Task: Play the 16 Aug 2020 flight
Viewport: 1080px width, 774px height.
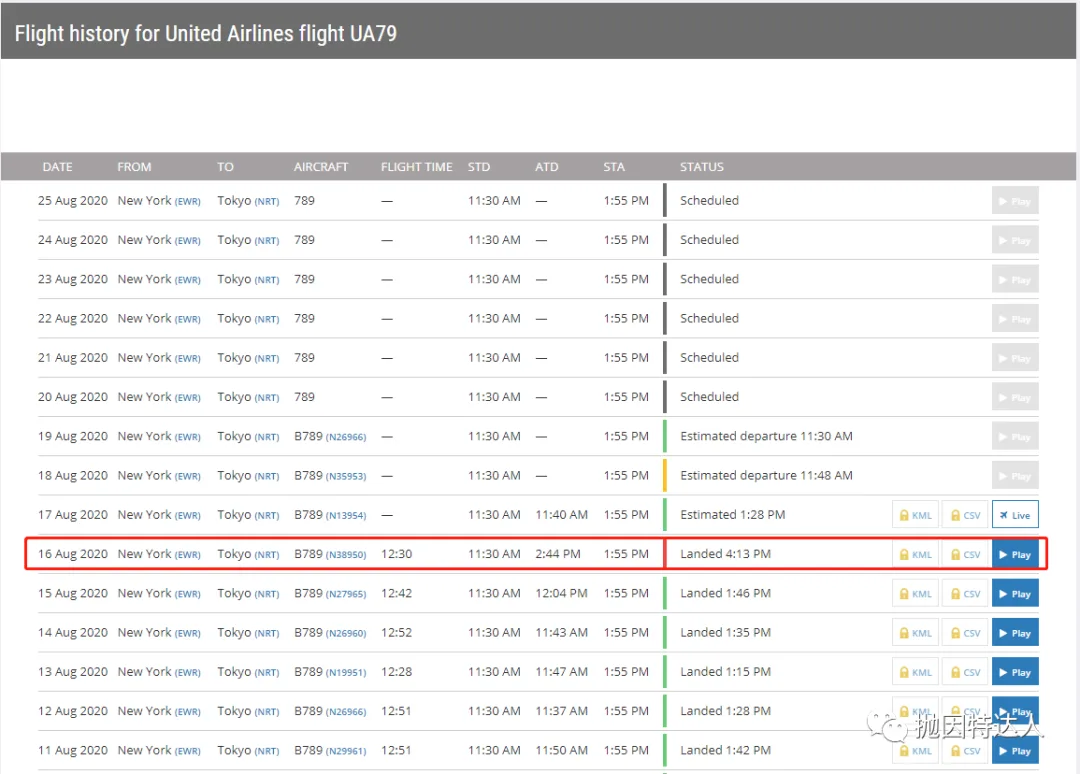Action: point(1014,554)
